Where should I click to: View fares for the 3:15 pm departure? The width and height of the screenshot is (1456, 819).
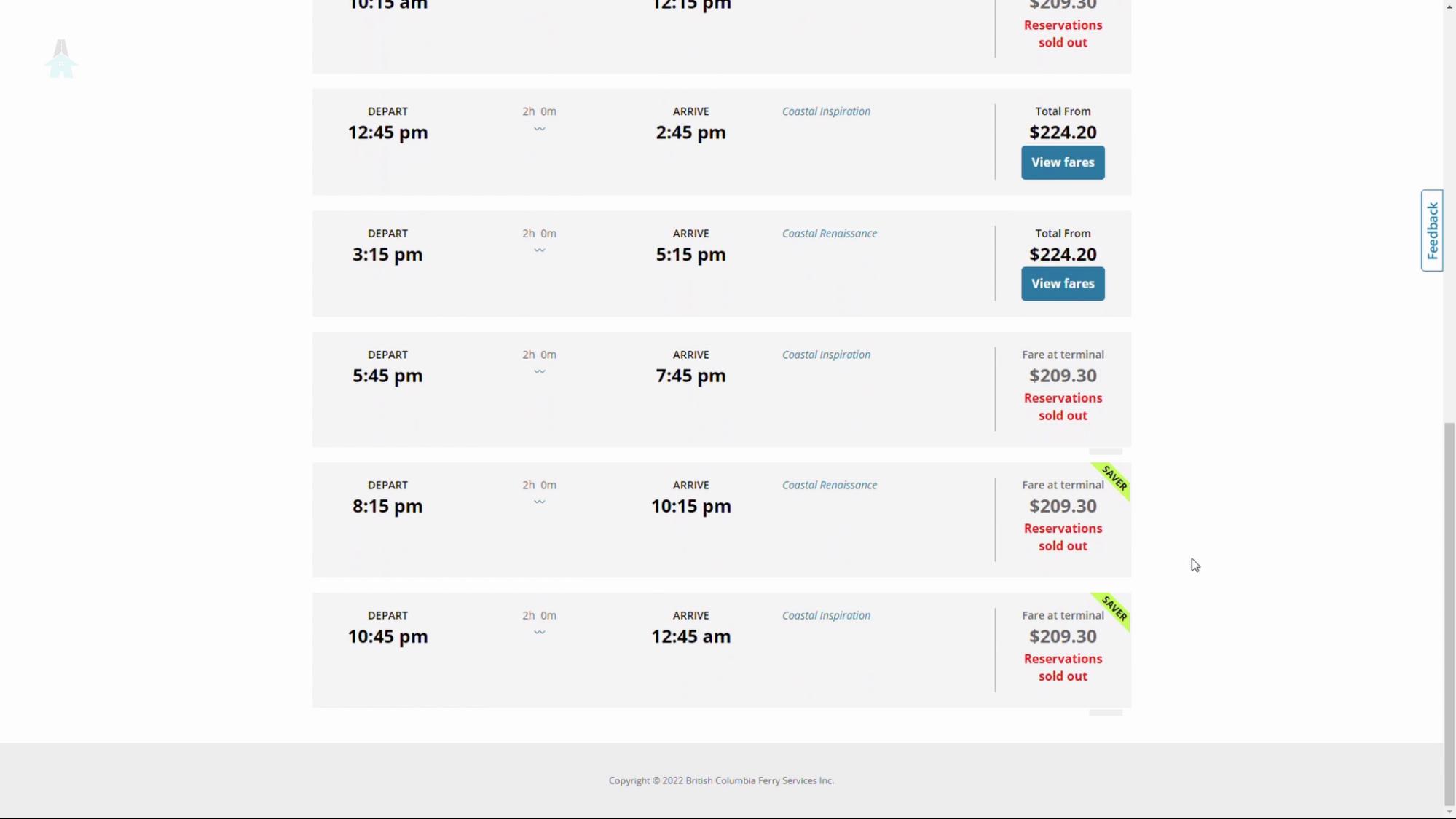point(1062,284)
